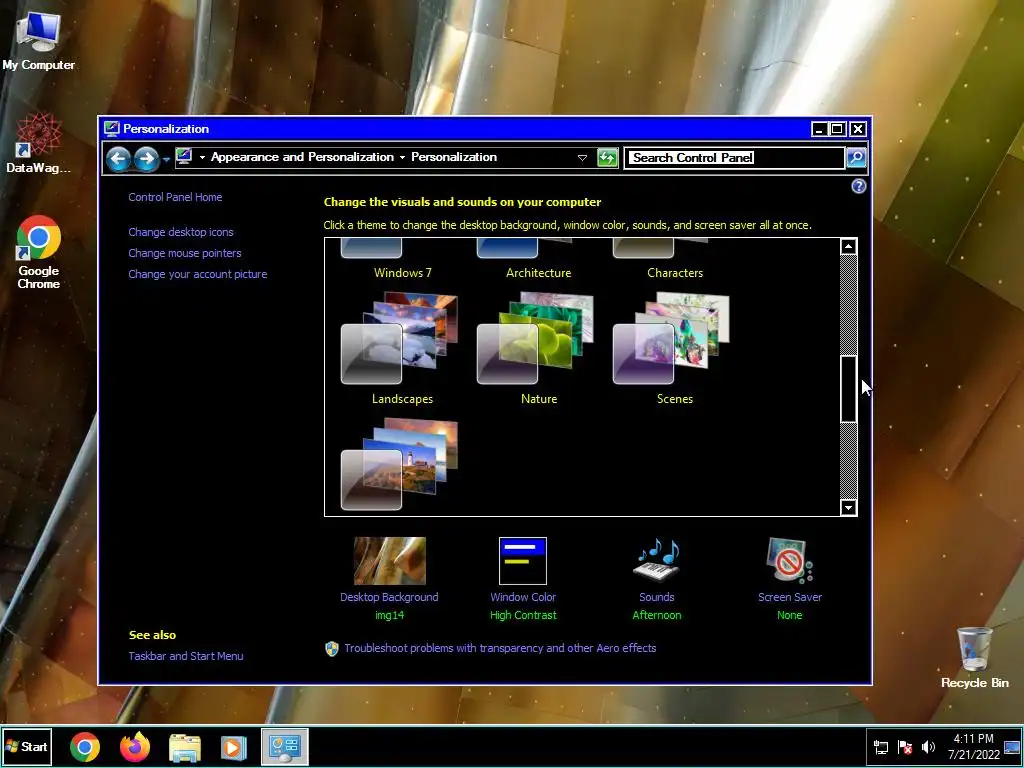Screen dimensions: 1024x768
Task: Open Change desktop icons link
Action: 181,232
